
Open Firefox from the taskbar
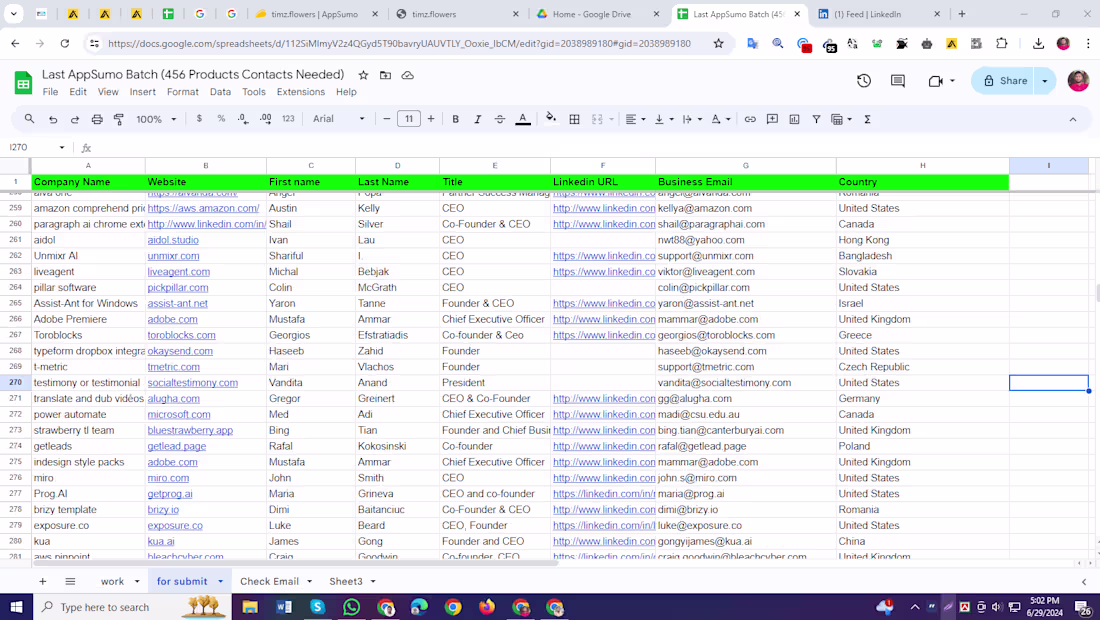(487, 607)
